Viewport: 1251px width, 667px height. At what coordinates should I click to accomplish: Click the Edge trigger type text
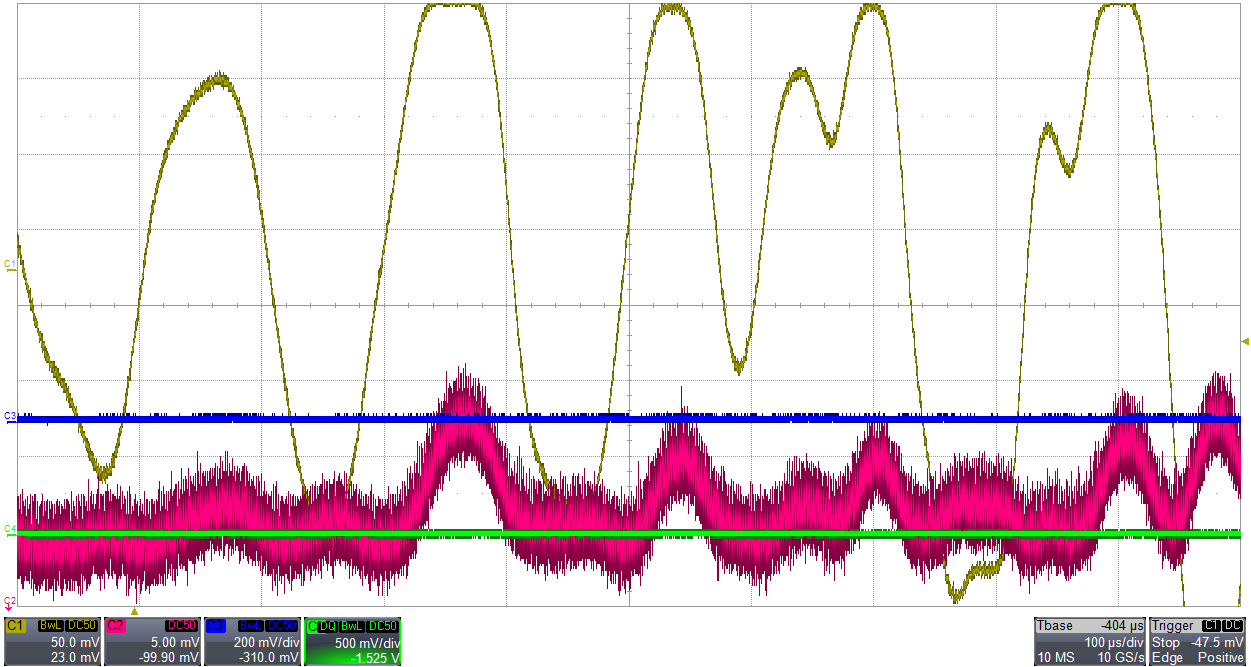1167,657
